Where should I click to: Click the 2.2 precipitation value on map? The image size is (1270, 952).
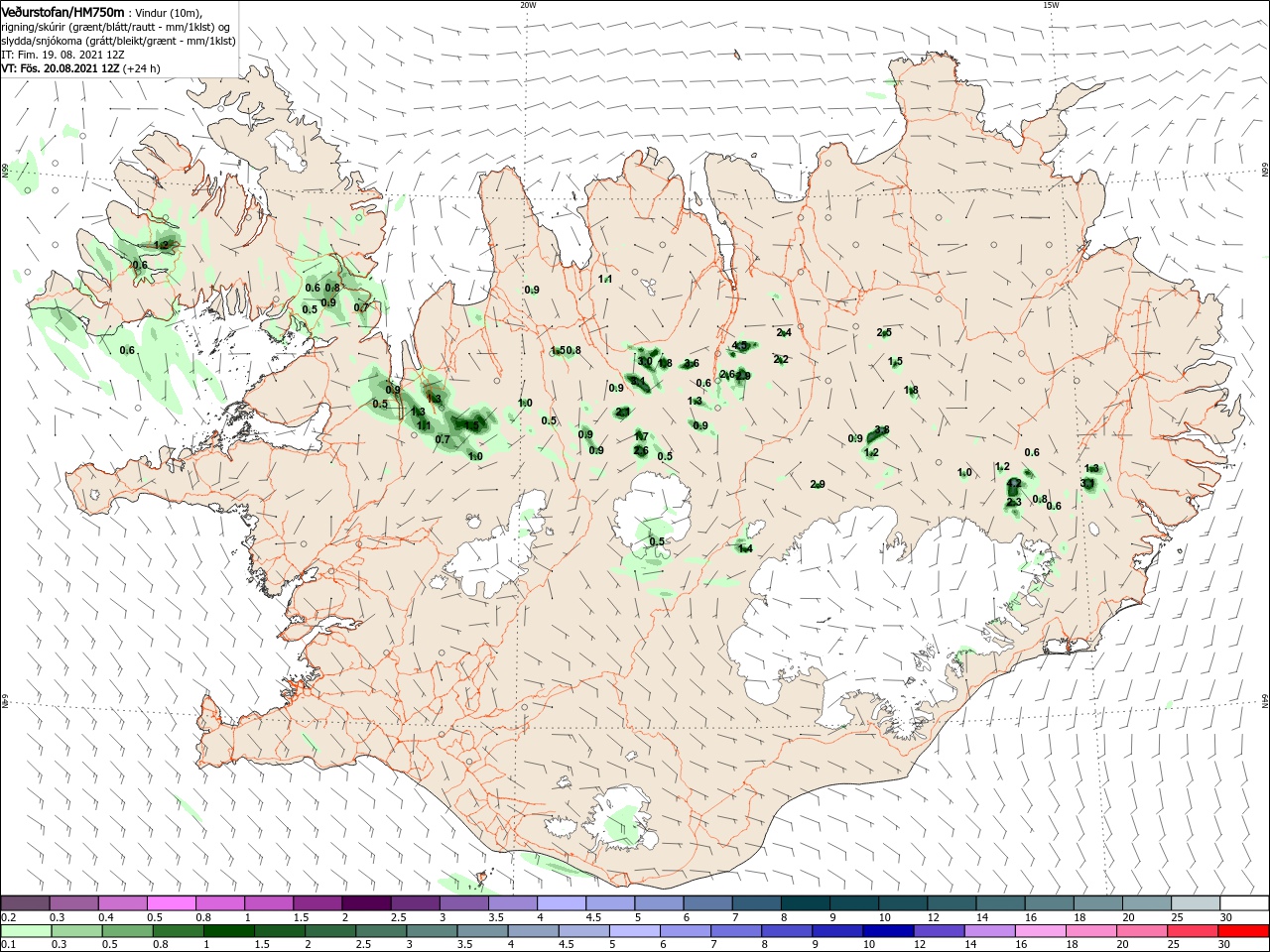coord(781,359)
